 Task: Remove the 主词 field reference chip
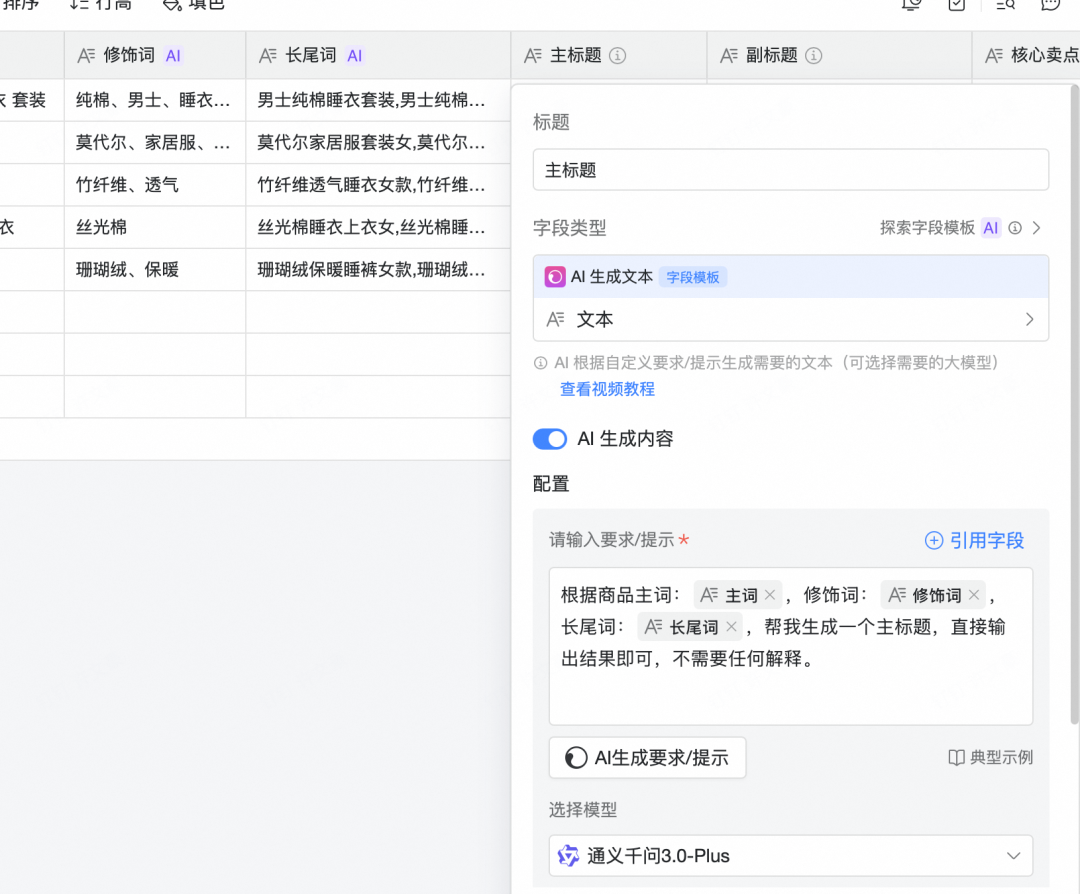pos(770,594)
